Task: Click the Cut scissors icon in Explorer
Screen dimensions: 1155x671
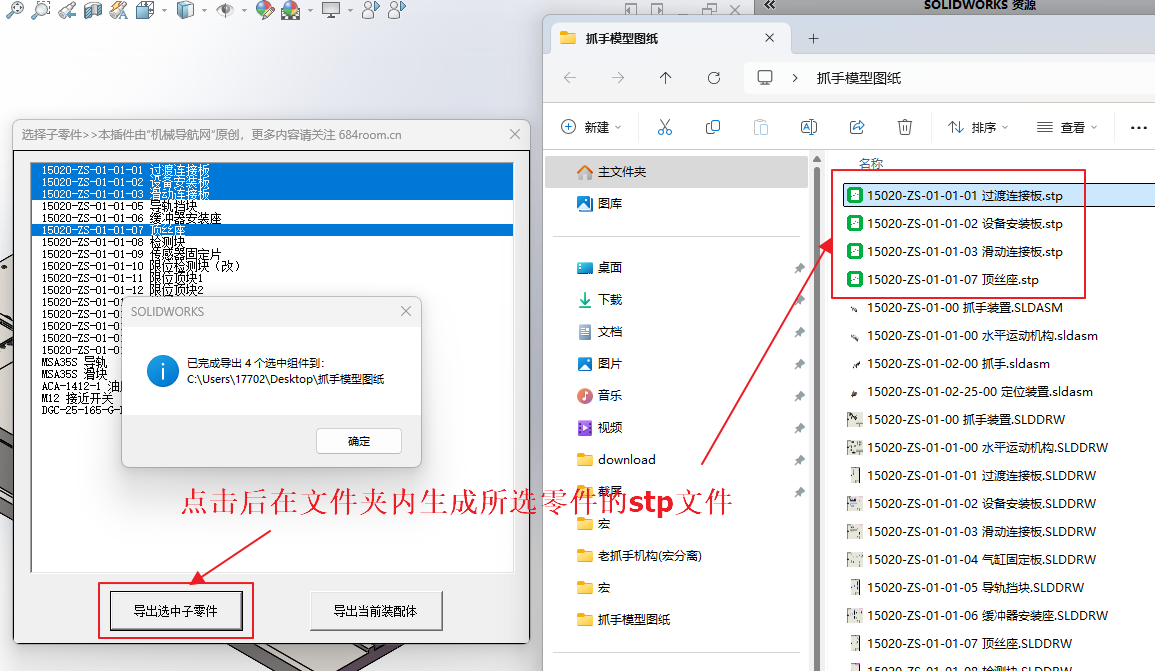Action: click(x=664, y=127)
